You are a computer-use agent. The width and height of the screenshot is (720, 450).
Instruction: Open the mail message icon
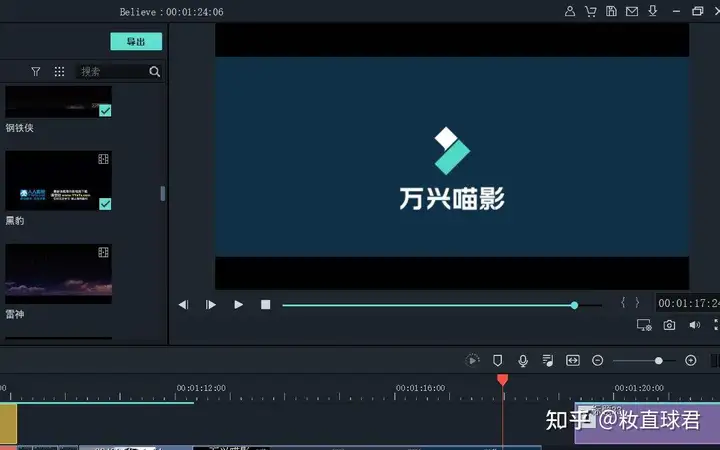(x=632, y=11)
